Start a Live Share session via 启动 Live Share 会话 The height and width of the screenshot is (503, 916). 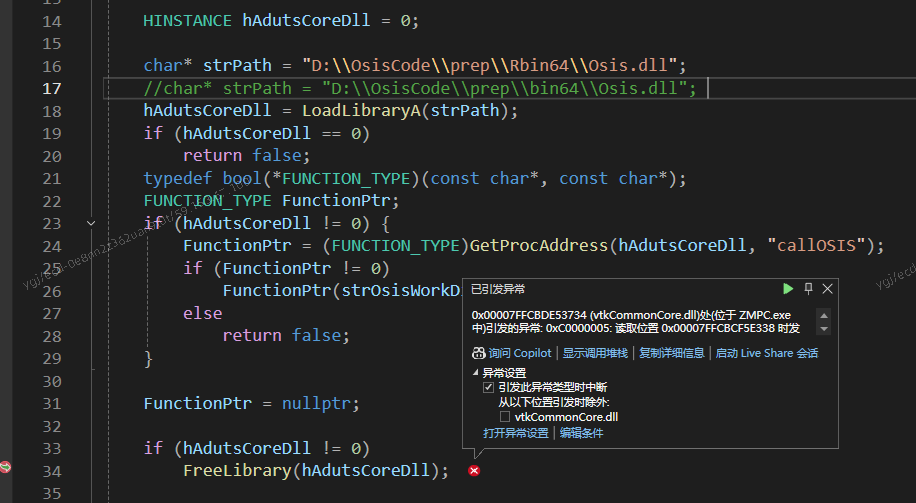click(766, 353)
